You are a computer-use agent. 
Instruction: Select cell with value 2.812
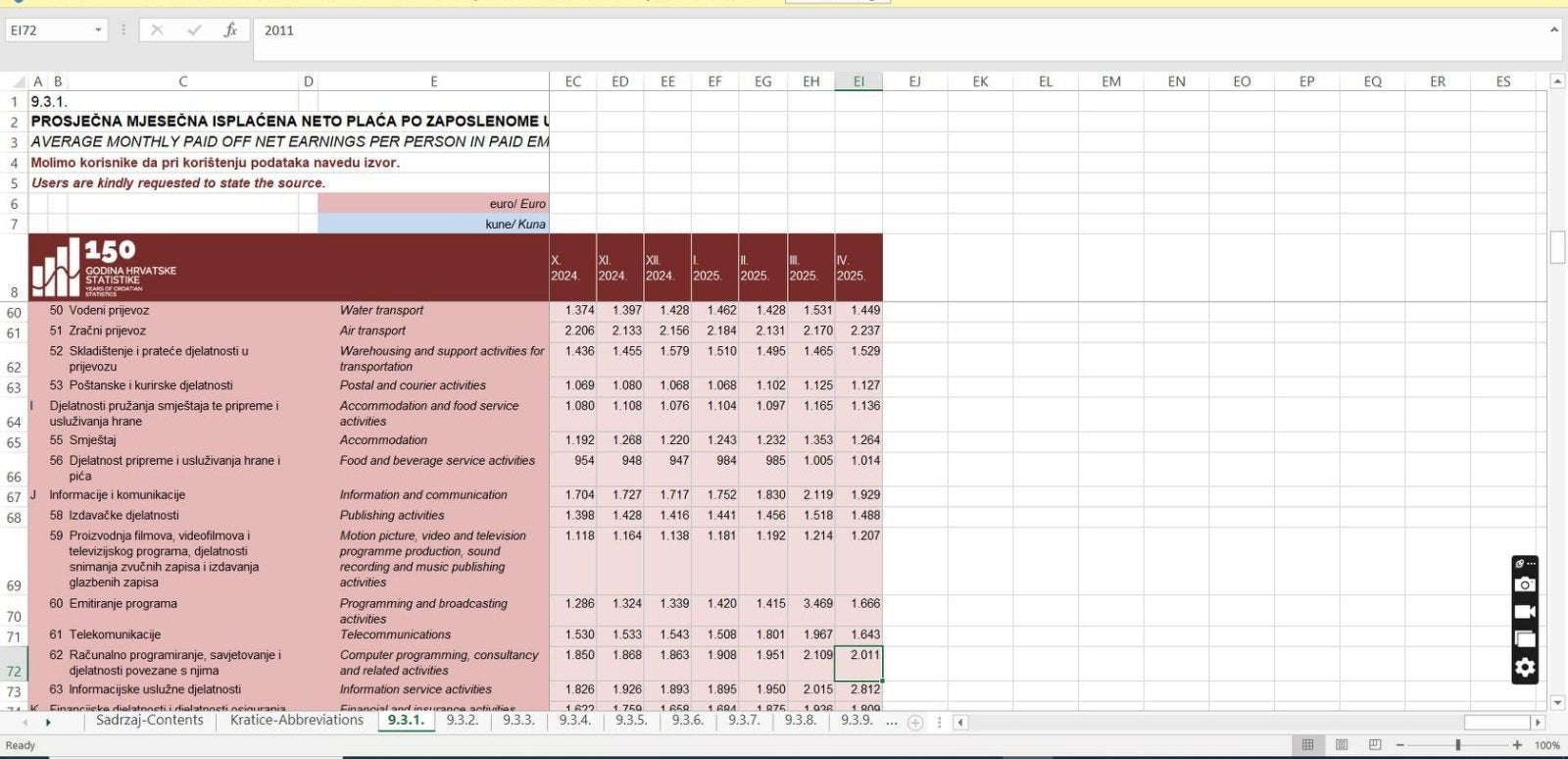[858, 689]
